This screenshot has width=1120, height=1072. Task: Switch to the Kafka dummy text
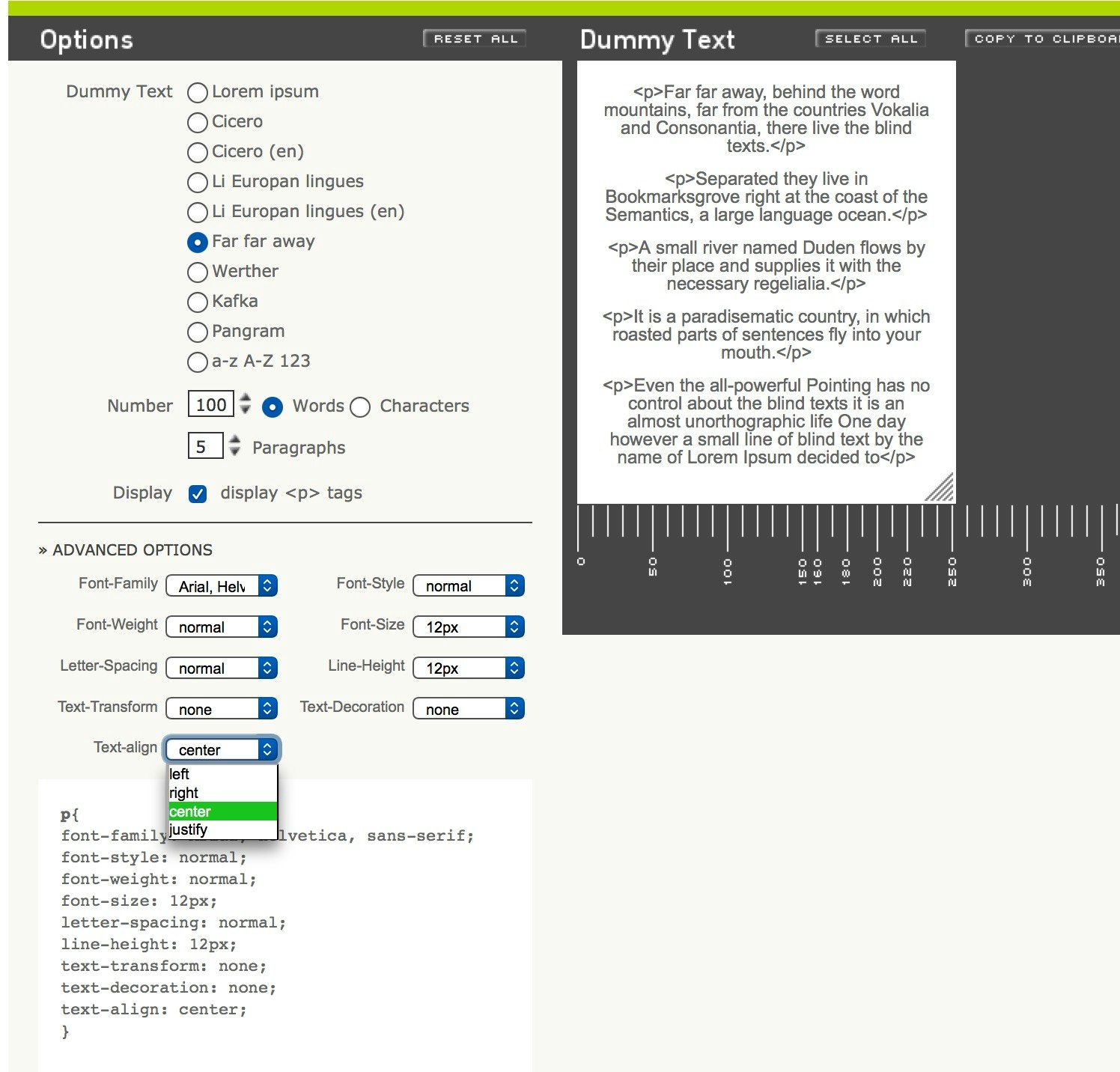pyautogui.click(x=197, y=302)
